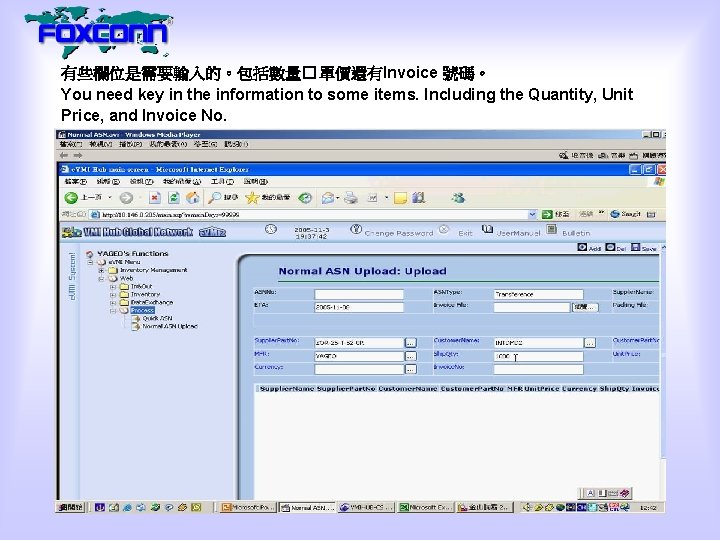Open the second IE menu (Edit)

pos(108,182)
